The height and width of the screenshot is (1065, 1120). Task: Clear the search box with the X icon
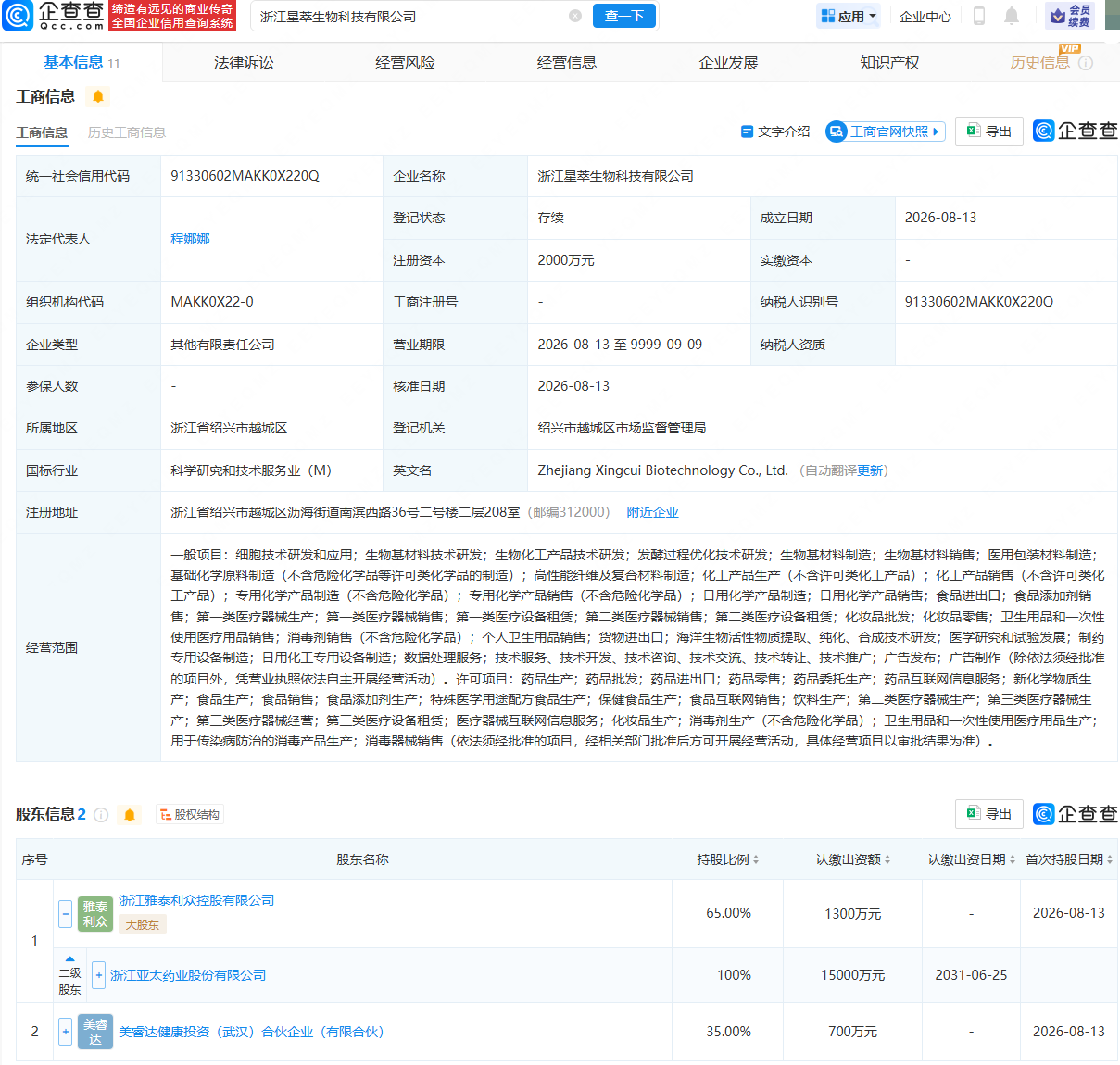575,16
